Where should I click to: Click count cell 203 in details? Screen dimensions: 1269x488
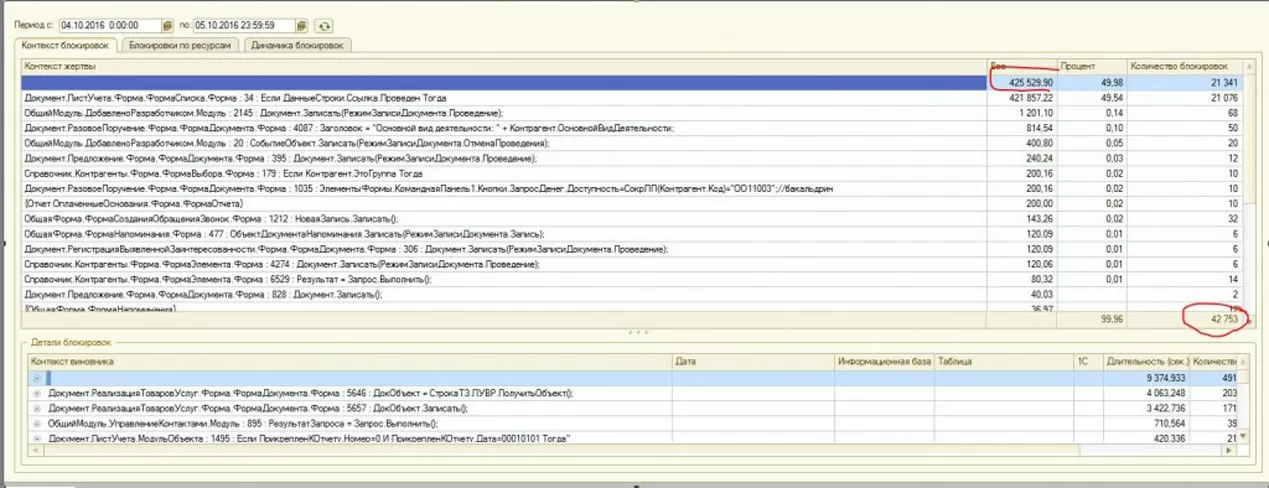pyautogui.click(x=1214, y=393)
